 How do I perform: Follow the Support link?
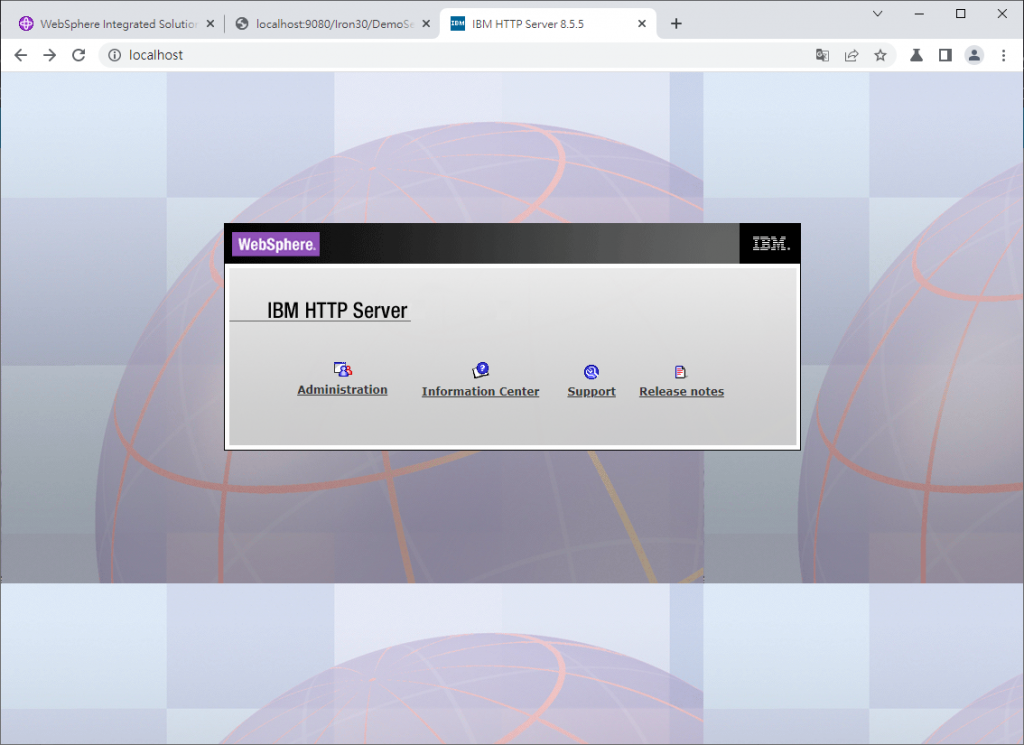(592, 392)
